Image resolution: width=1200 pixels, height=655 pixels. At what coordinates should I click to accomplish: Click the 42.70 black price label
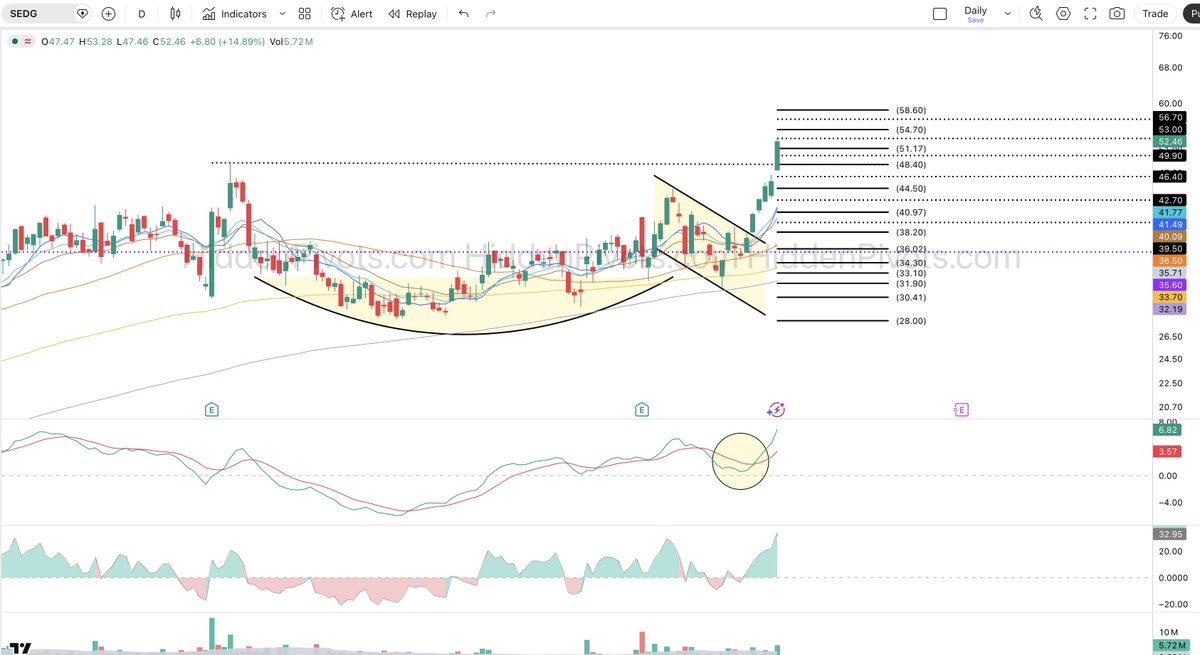pos(1170,200)
